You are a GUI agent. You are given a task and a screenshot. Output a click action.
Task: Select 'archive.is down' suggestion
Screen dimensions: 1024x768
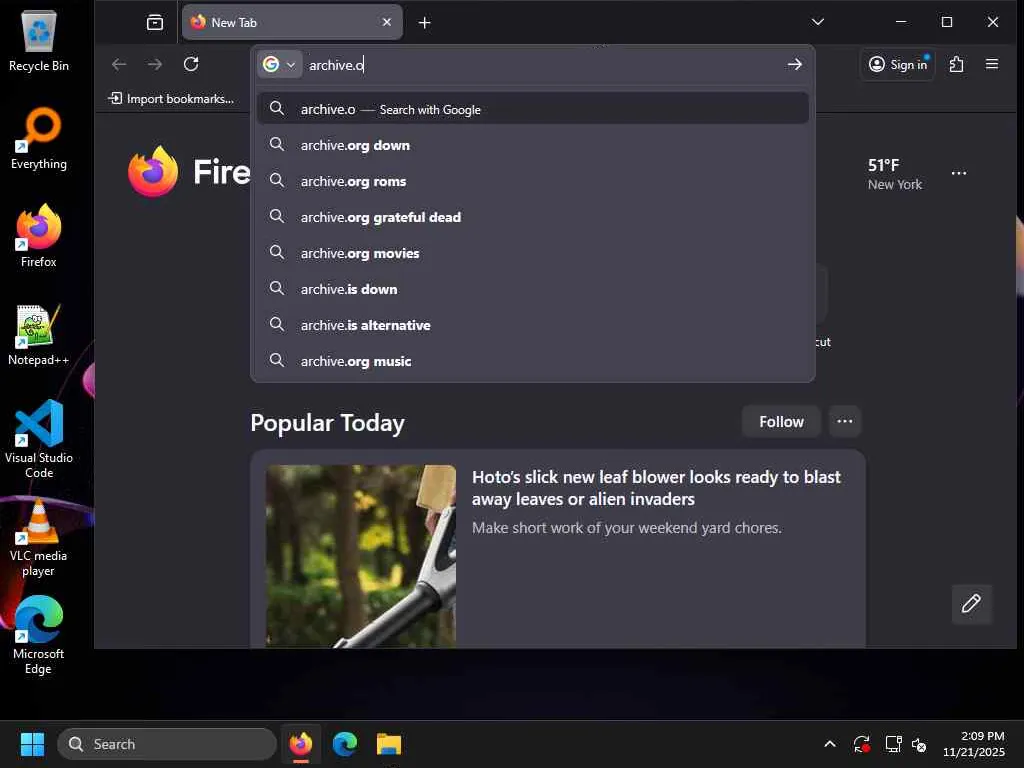(532, 289)
